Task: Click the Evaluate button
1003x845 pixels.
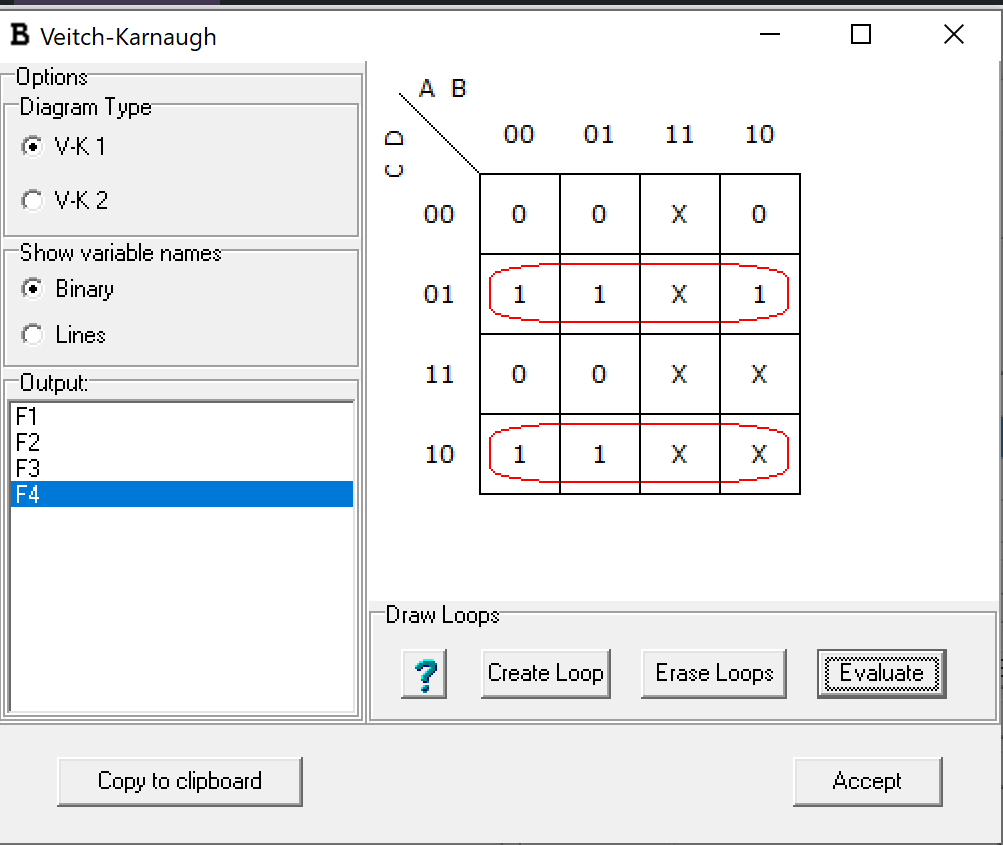Action: (x=881, y=674)
